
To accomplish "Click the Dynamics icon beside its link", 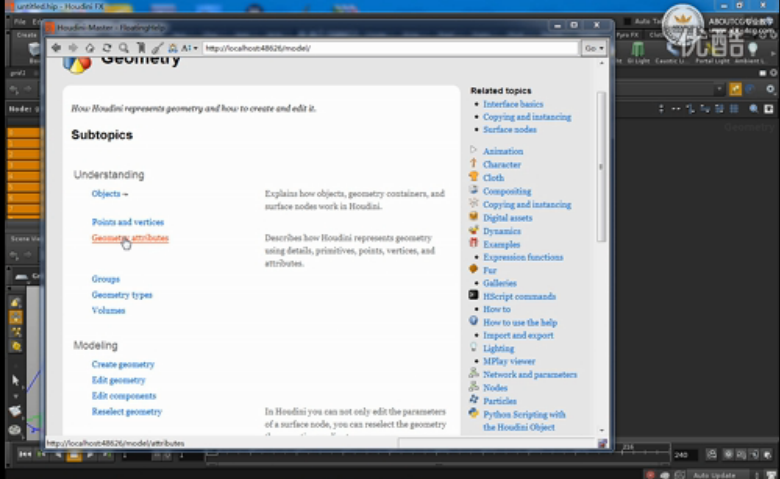I will tap(473, 230).
